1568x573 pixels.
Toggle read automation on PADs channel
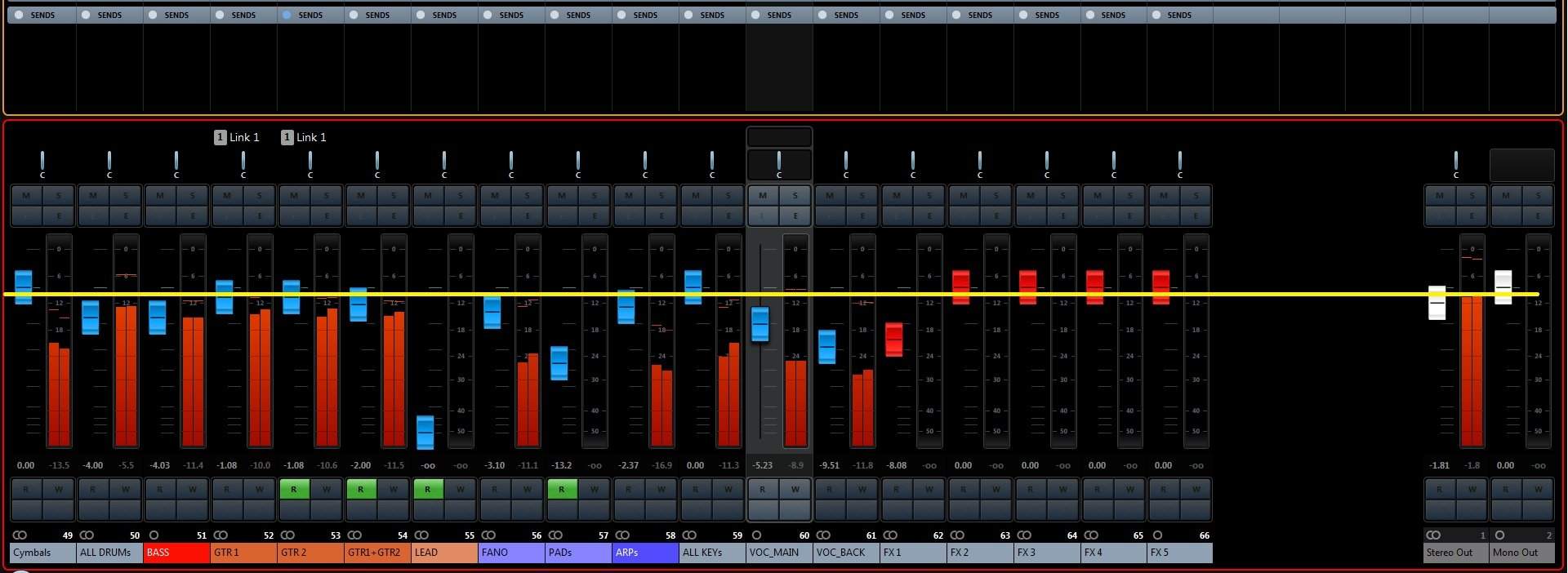562,490
